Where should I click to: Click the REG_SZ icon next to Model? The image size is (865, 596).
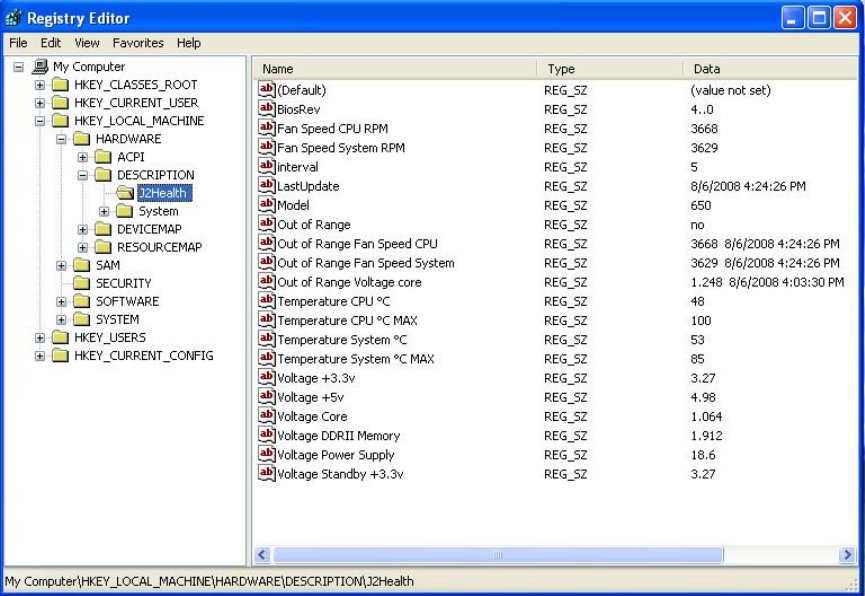pyautogui.click(x=266, y=205)
